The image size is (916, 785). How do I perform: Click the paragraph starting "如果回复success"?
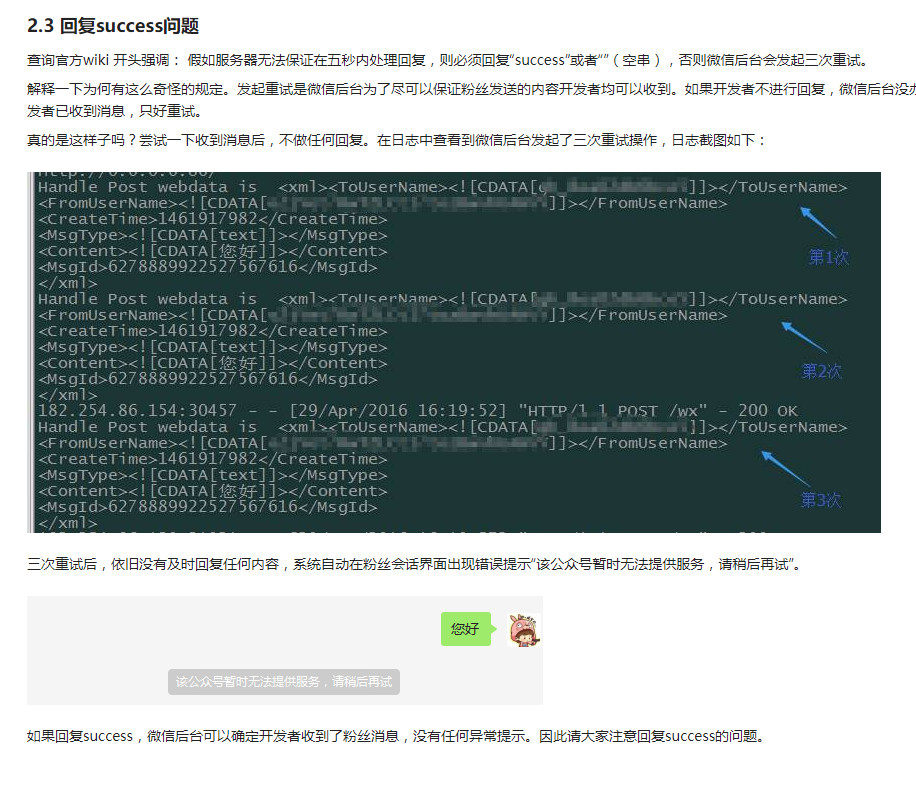[396, 736]
